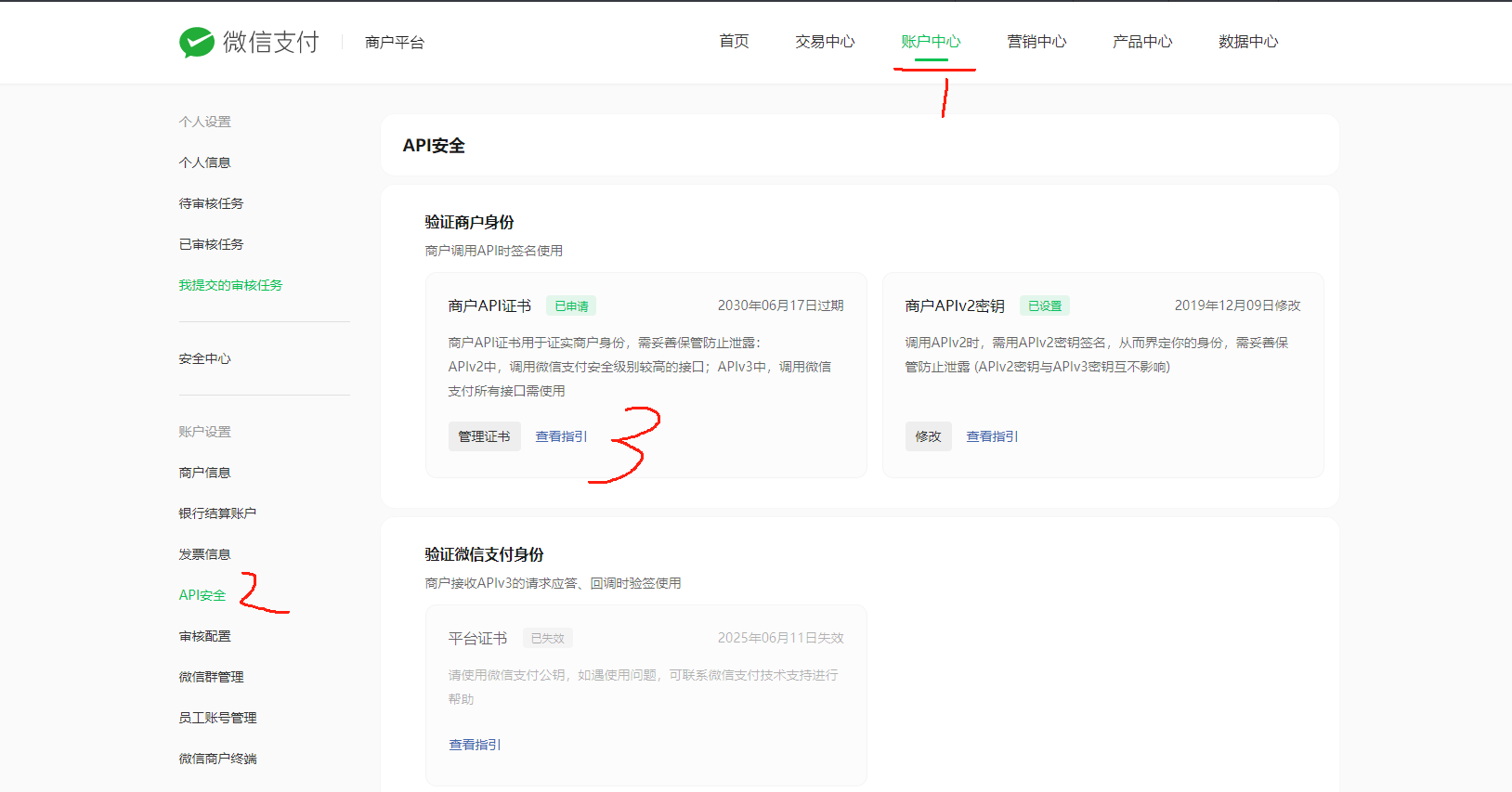Click the 管理证书 button

[484, 436]
